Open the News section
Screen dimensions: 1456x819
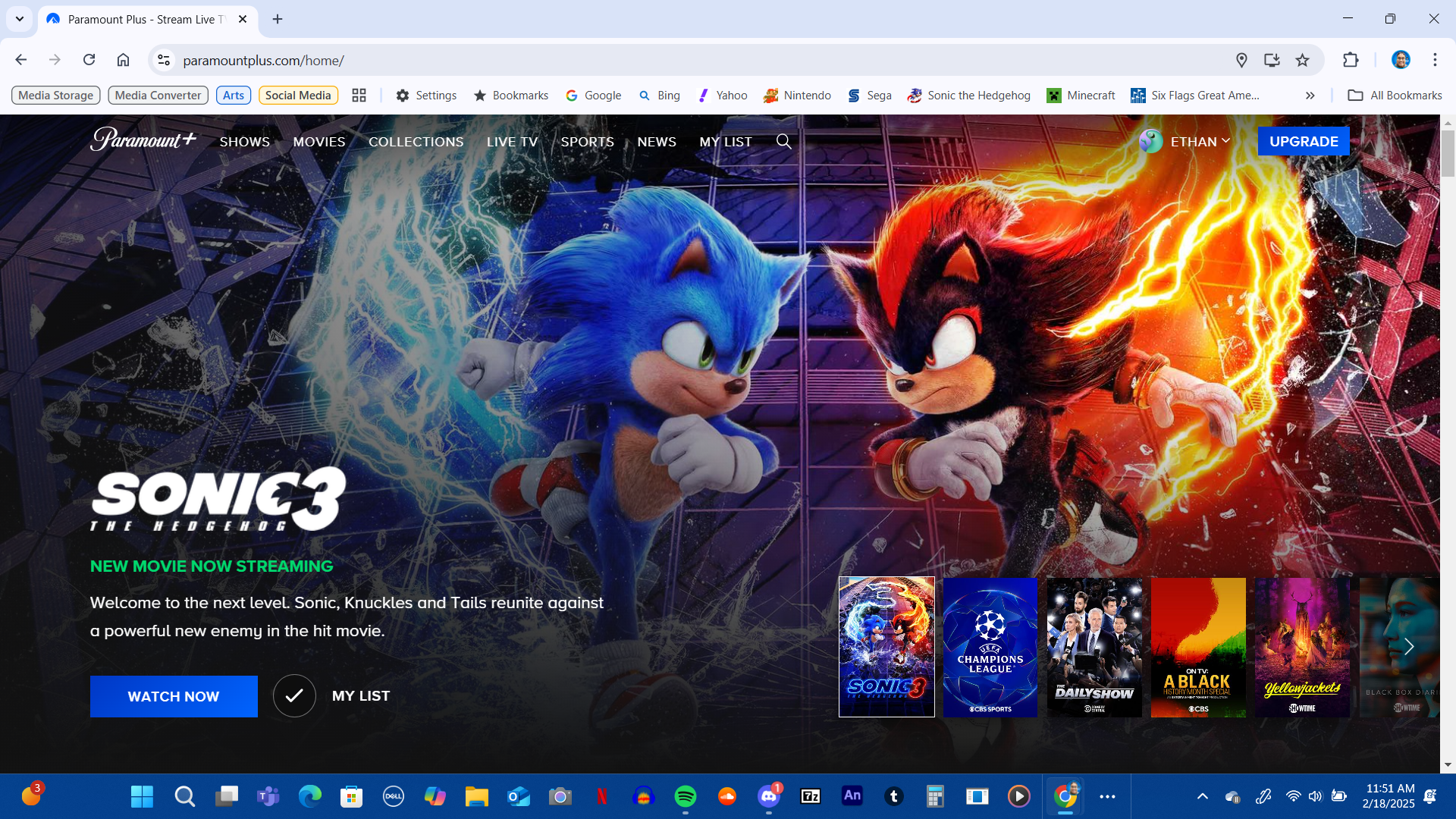(657, 142)
